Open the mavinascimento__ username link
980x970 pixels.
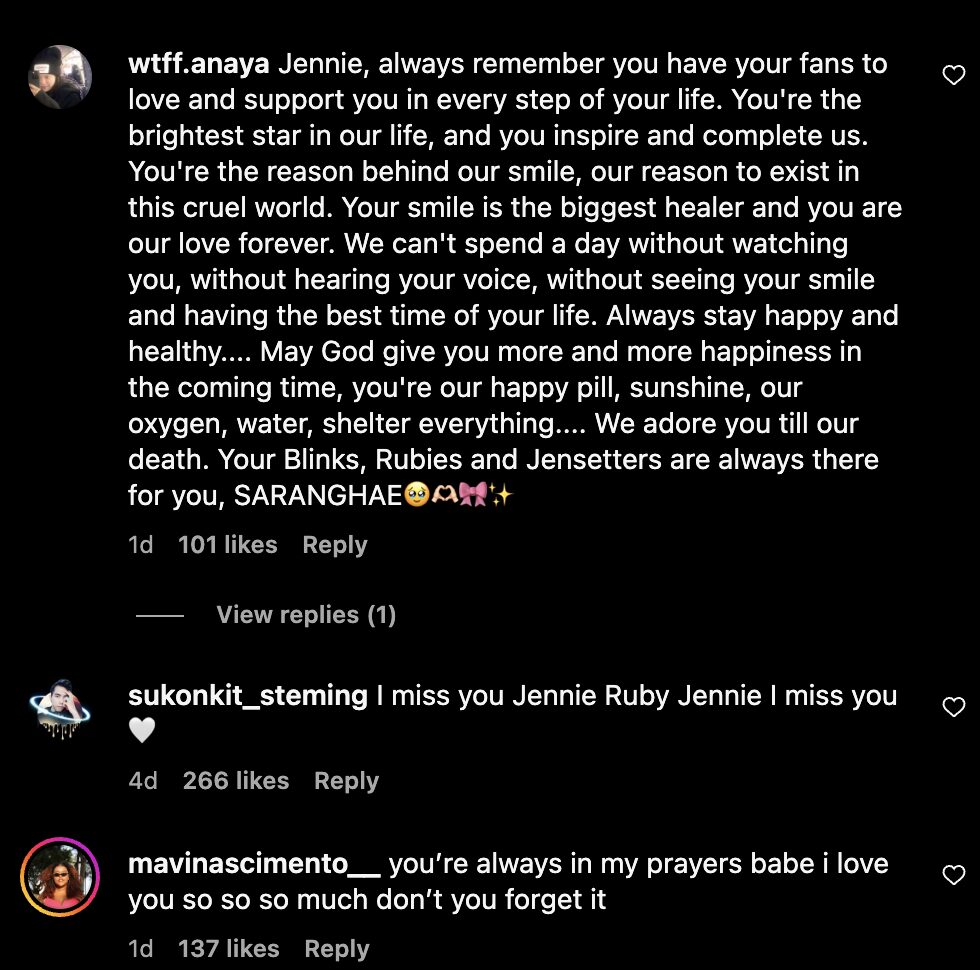[254, 864]
